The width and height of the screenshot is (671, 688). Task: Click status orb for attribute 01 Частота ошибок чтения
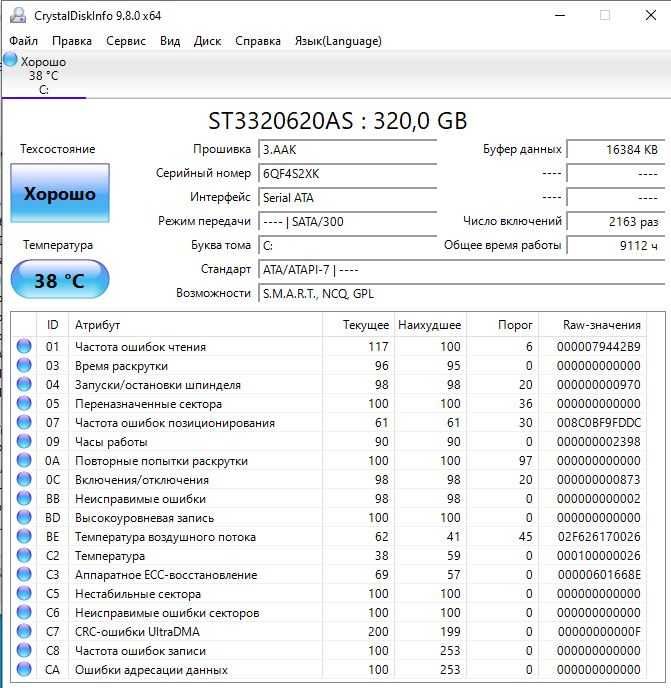point(24,346)
